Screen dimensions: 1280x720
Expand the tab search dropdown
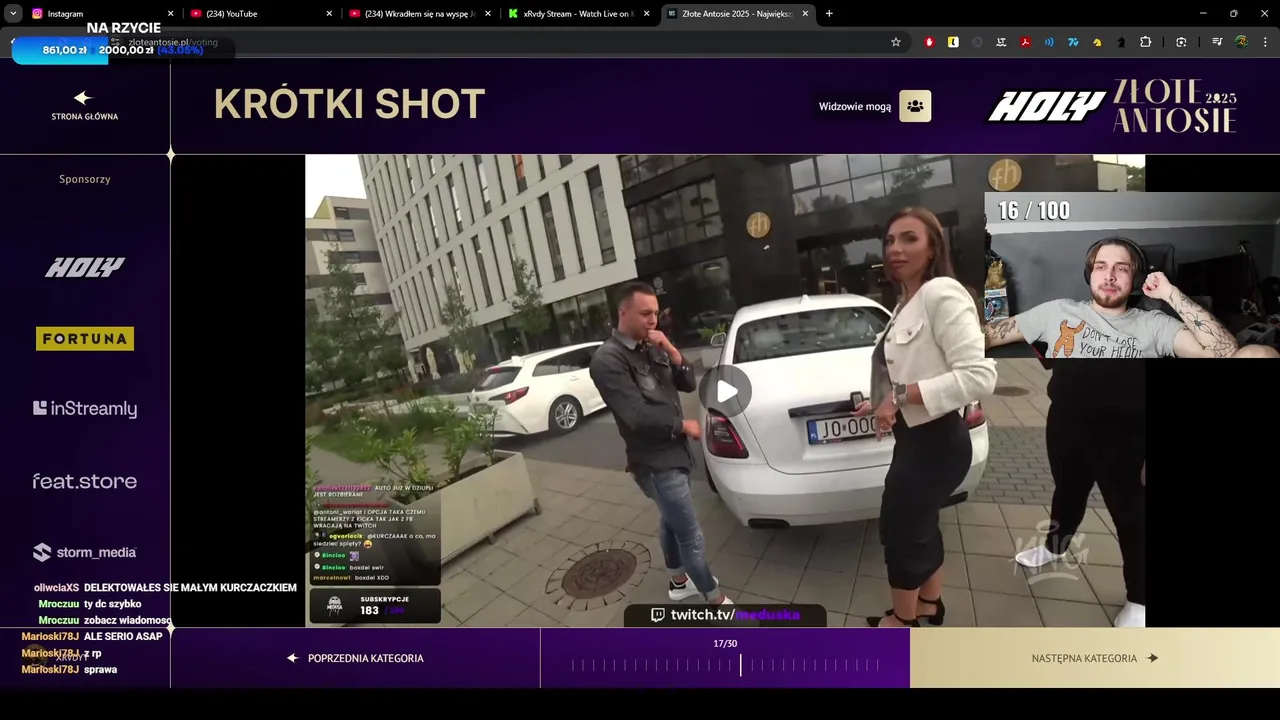click(x=13, y=13)
